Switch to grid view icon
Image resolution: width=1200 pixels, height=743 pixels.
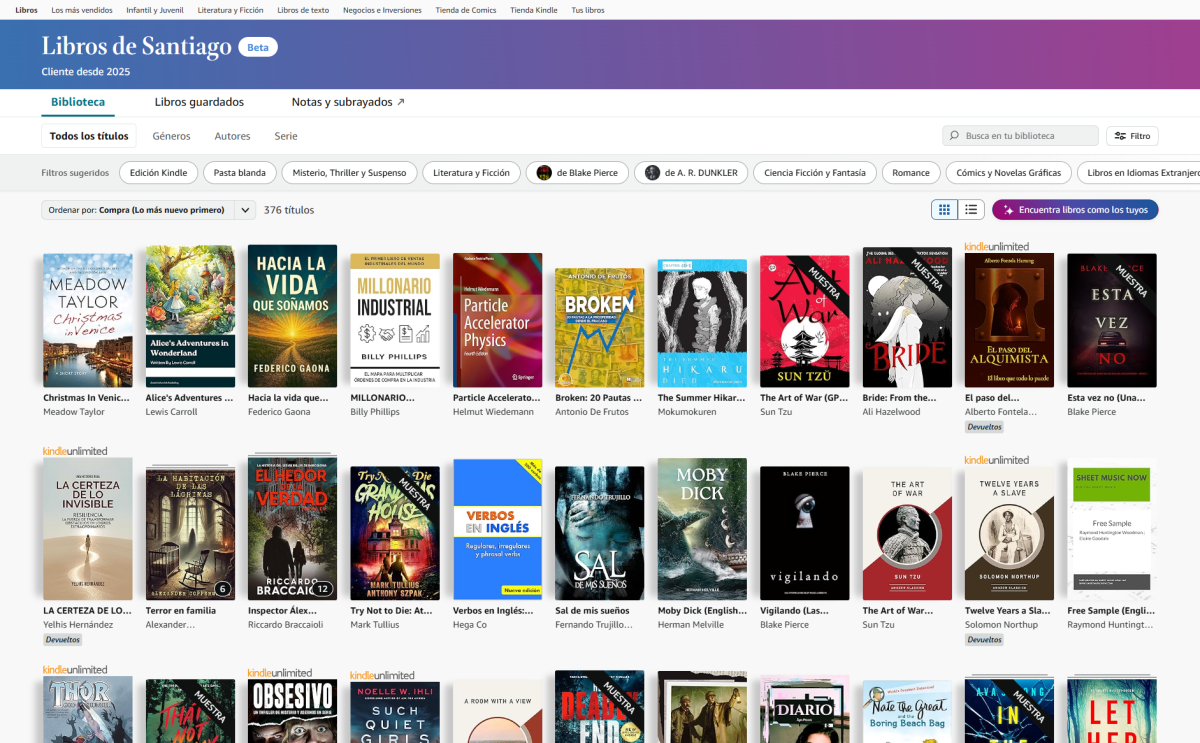click(943, 209)
